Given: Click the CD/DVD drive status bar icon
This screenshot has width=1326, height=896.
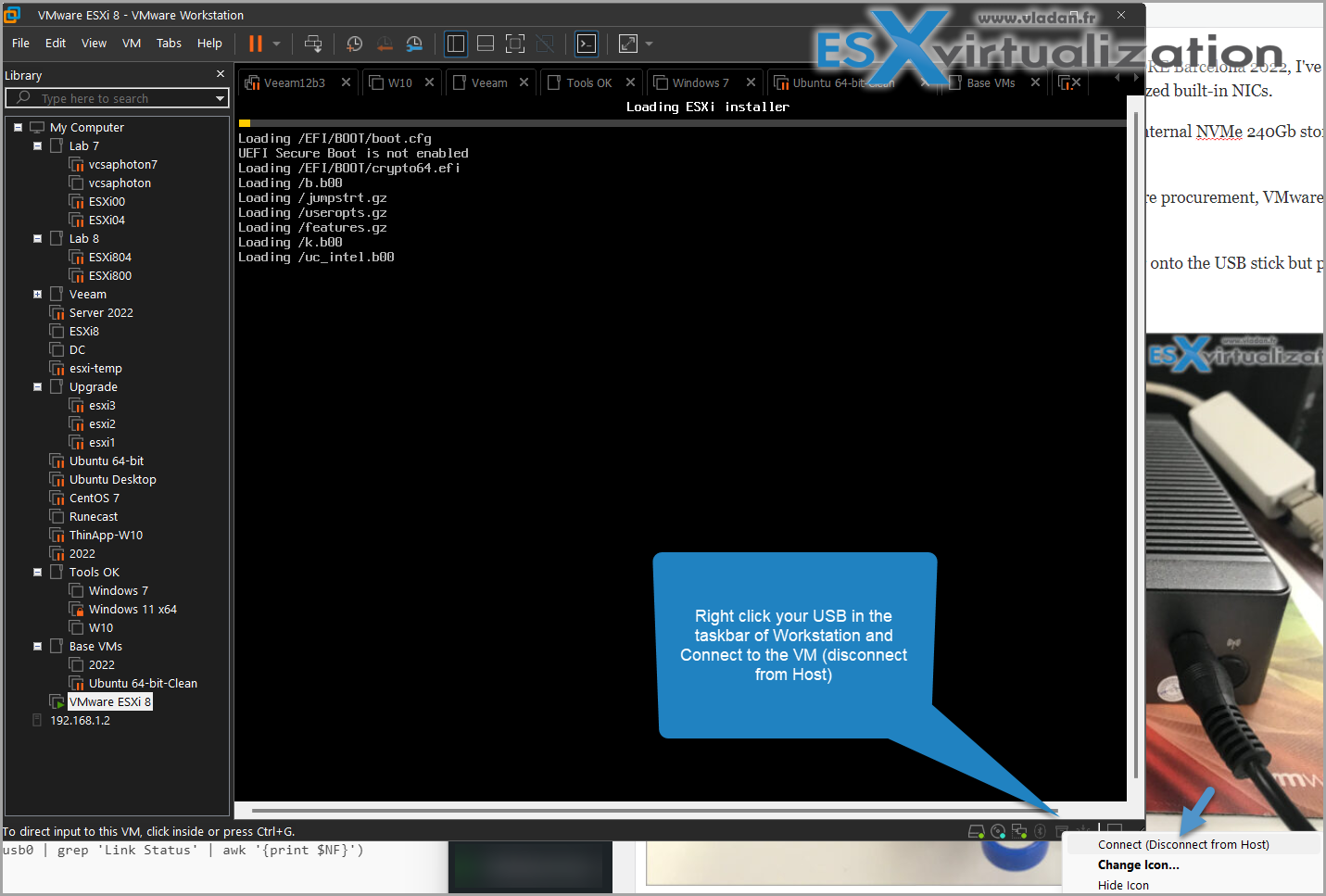Looking at the screenshot, I should click(x=998, y=831).
